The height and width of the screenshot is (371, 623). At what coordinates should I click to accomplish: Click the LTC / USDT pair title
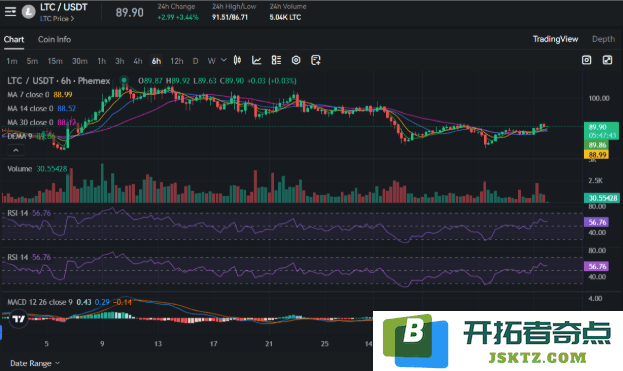click(64, 7)
